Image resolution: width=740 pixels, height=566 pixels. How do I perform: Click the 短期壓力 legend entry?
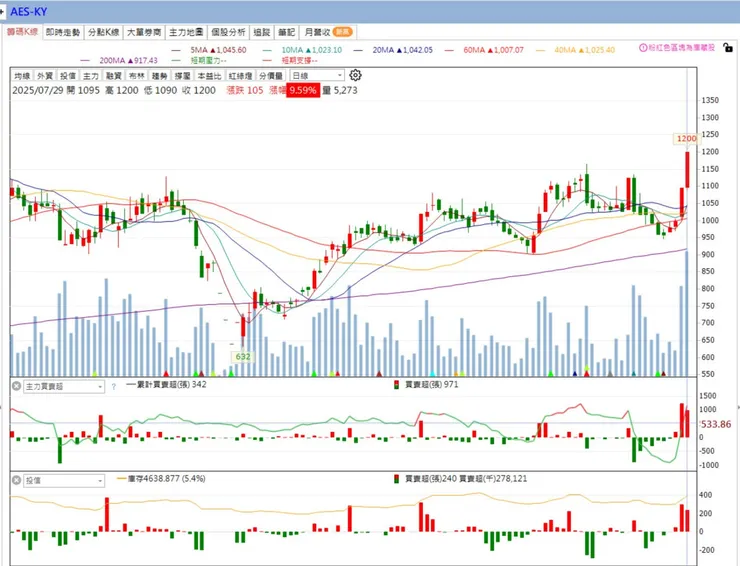200,60
